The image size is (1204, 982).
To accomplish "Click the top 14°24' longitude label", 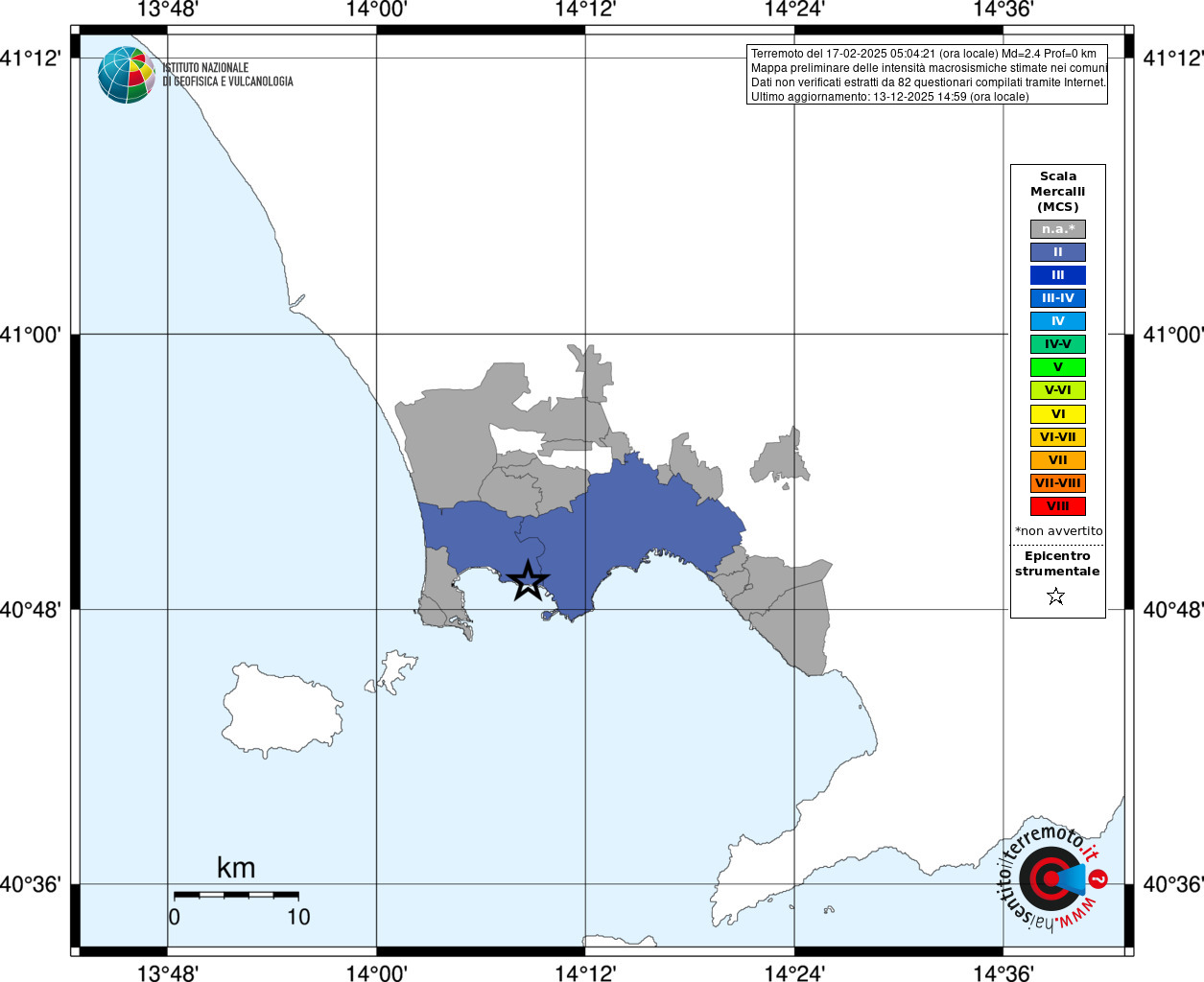I will click(794, 10).
